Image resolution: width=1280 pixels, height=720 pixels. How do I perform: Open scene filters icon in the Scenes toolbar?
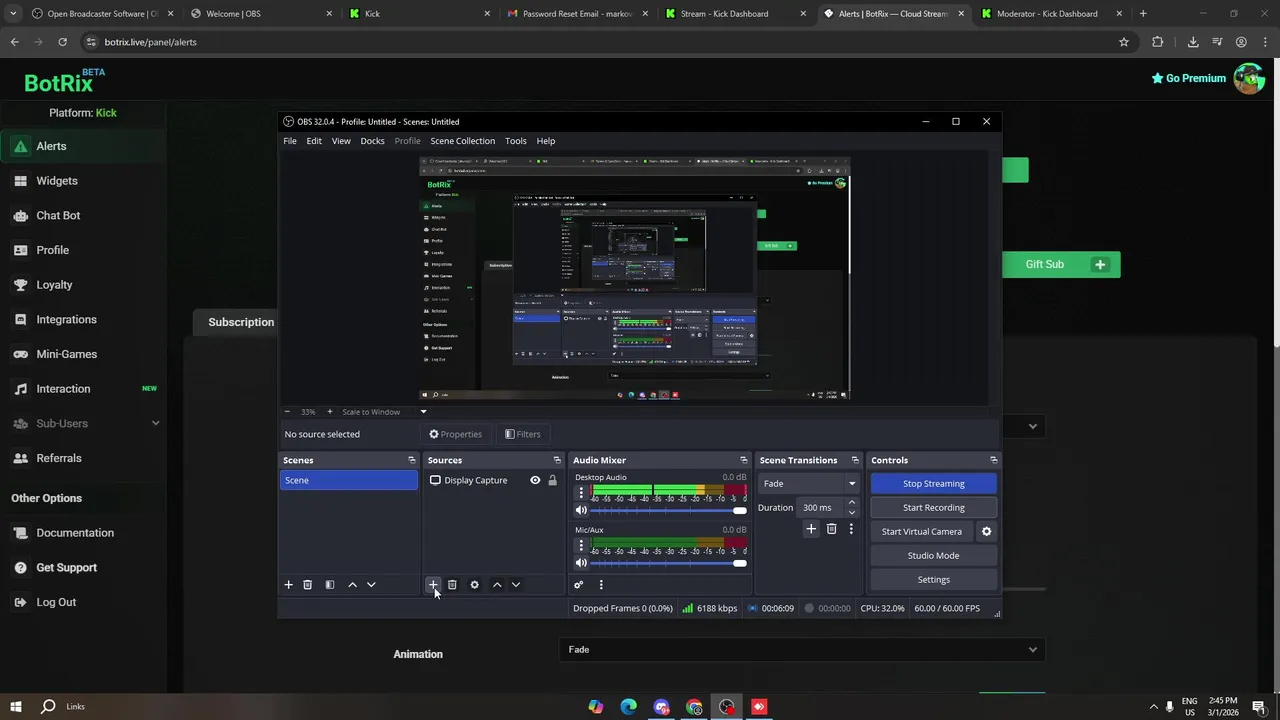[330, 585]
